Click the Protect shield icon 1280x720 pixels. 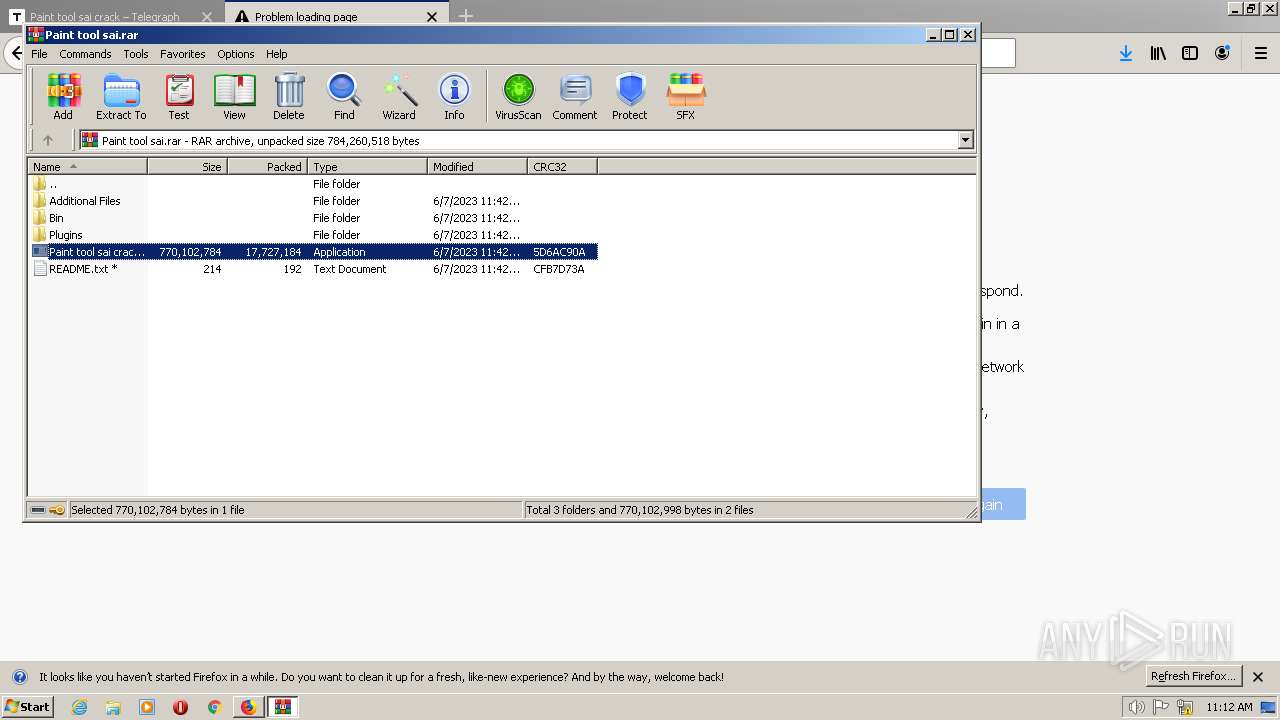coord(630,97)
